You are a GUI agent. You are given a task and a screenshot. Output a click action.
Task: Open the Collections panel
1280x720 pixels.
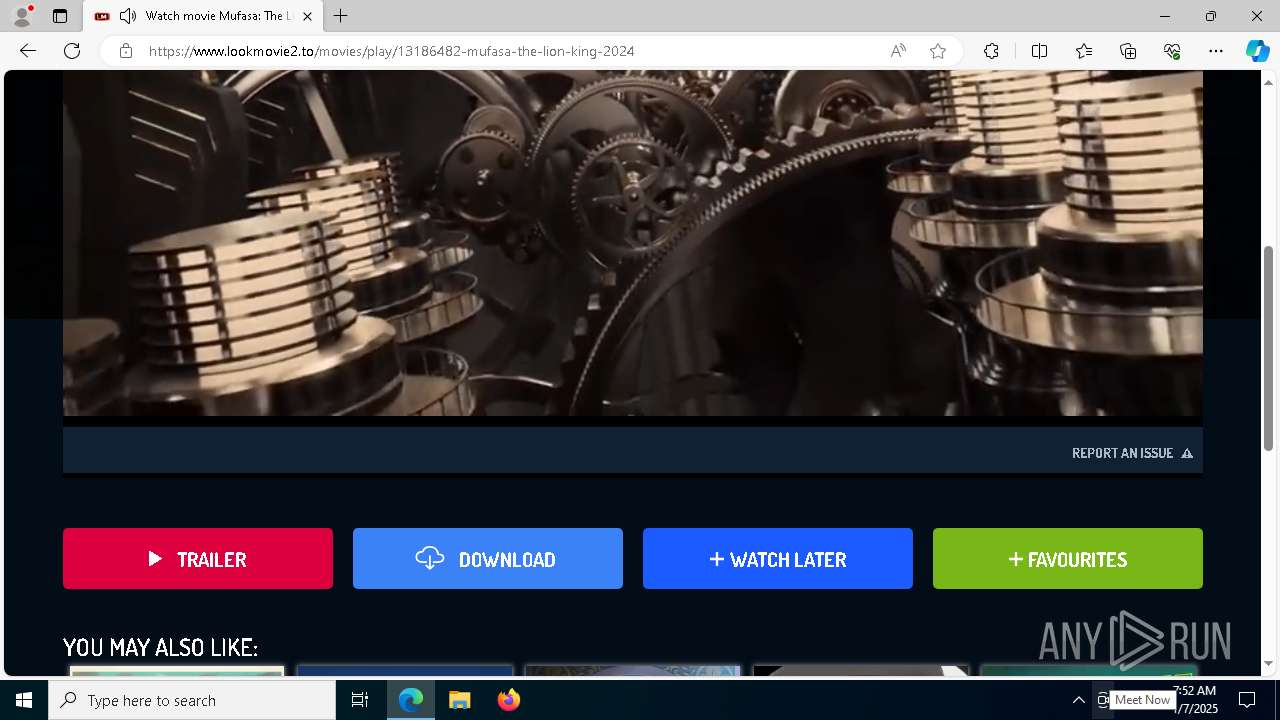click(x=1128, y=51)
